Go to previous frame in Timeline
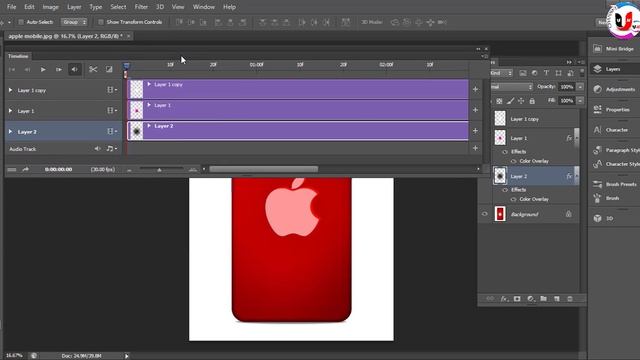 [27, 70]
